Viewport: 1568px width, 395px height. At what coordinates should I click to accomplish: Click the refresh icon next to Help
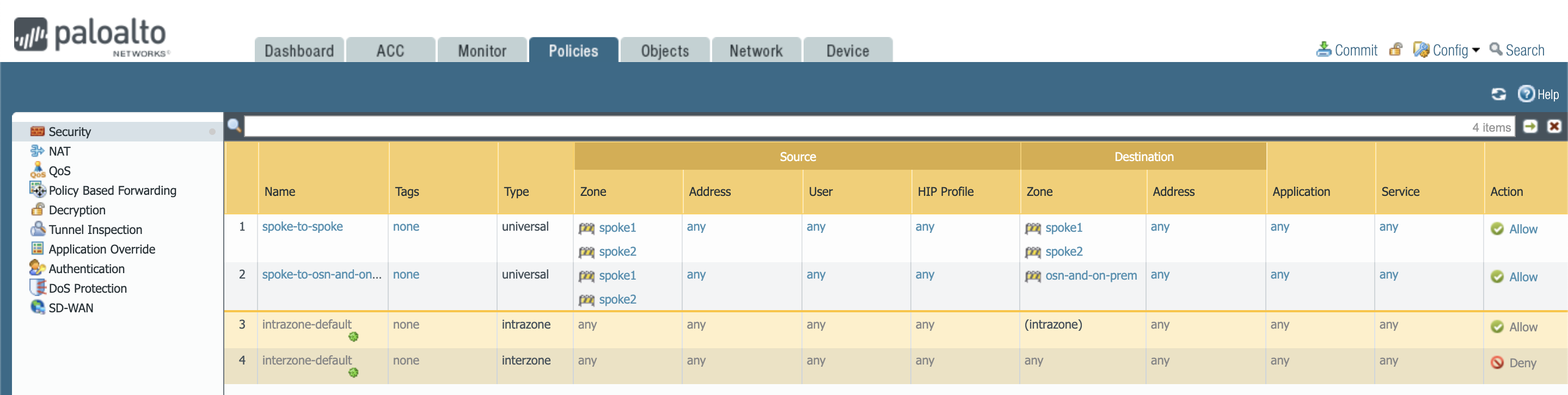click(1498, 94)
